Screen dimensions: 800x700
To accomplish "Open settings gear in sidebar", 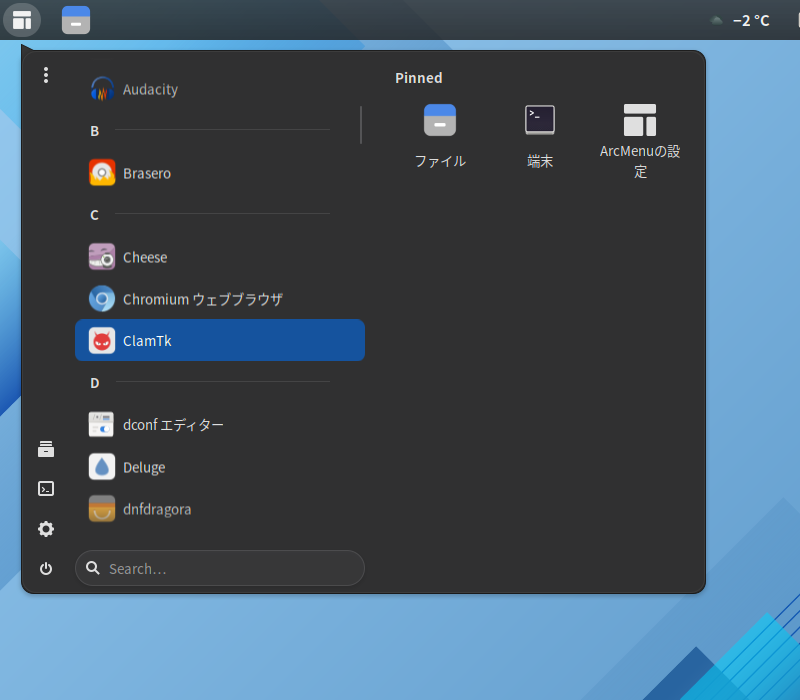I will [x=46, y=529].
